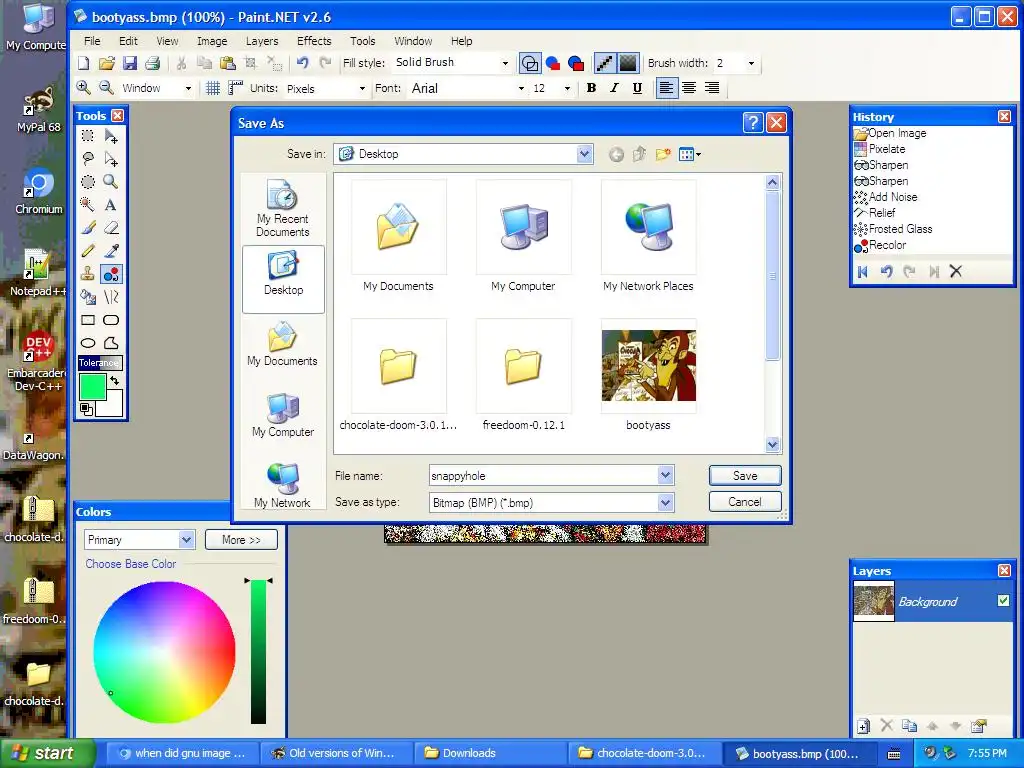
Task: Open the Window menu
Action: pyautogui.click(x=413, y=41)
